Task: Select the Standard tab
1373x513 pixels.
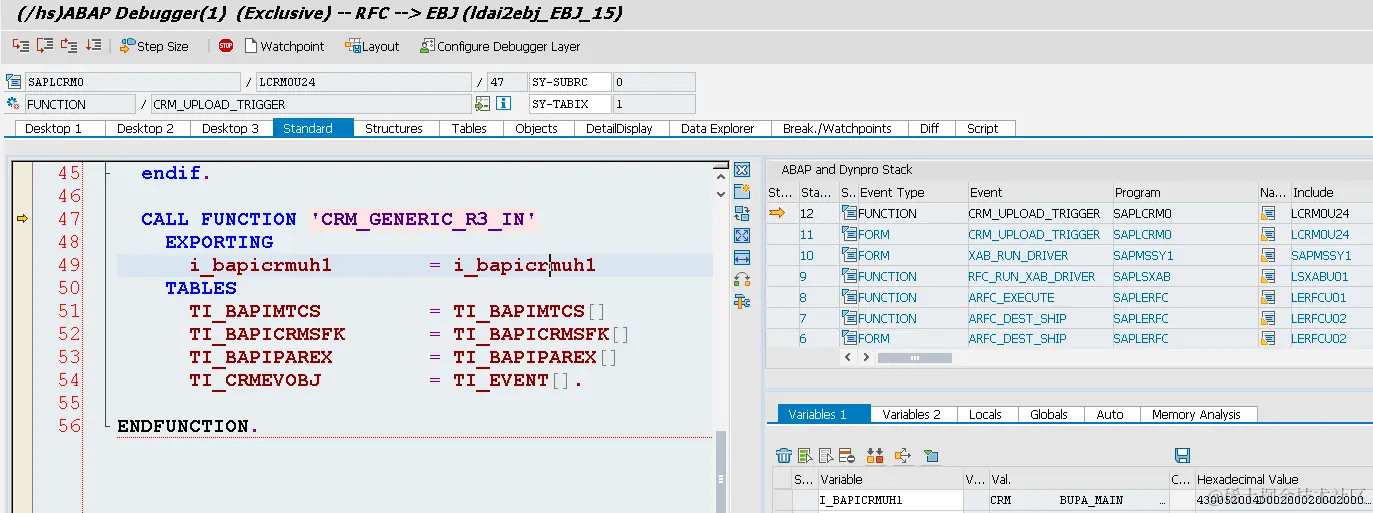Action: point(313,128)
